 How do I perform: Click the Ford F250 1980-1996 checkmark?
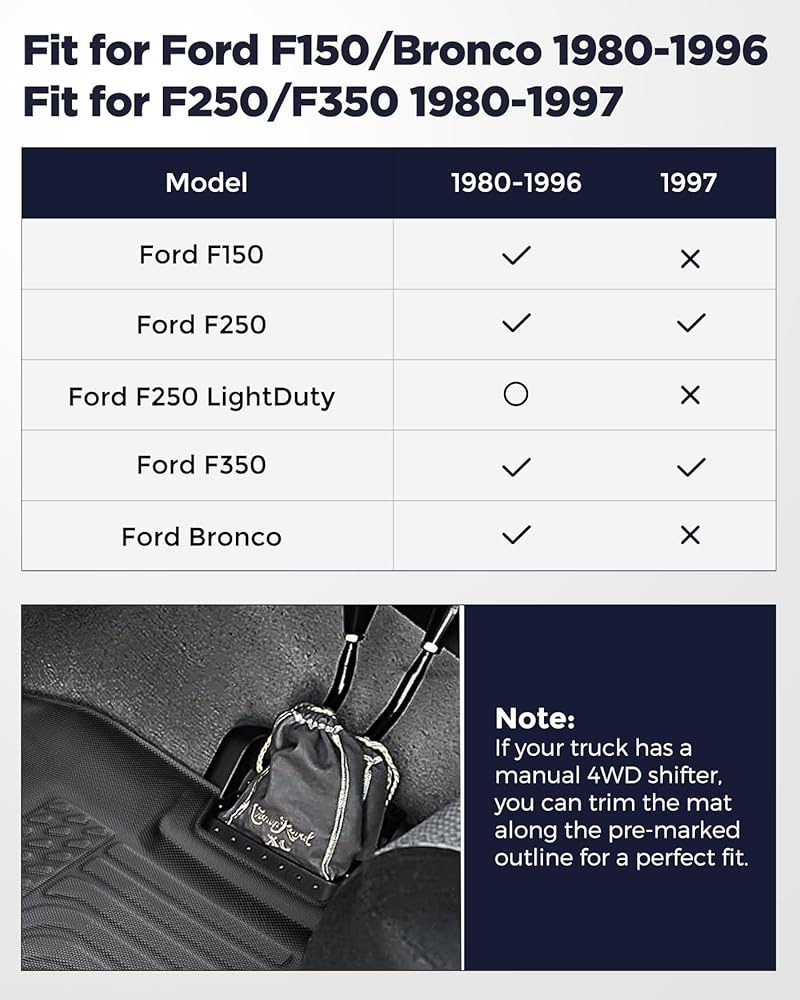pos(516,323)
